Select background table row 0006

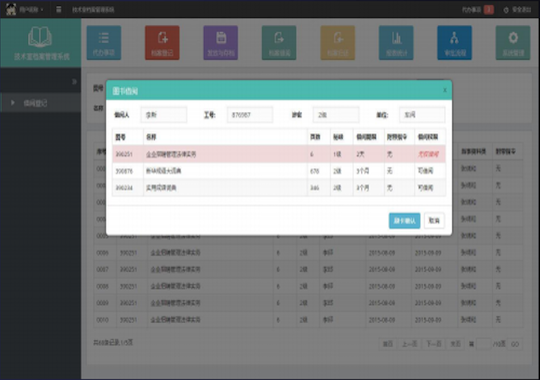click(308, 253)
